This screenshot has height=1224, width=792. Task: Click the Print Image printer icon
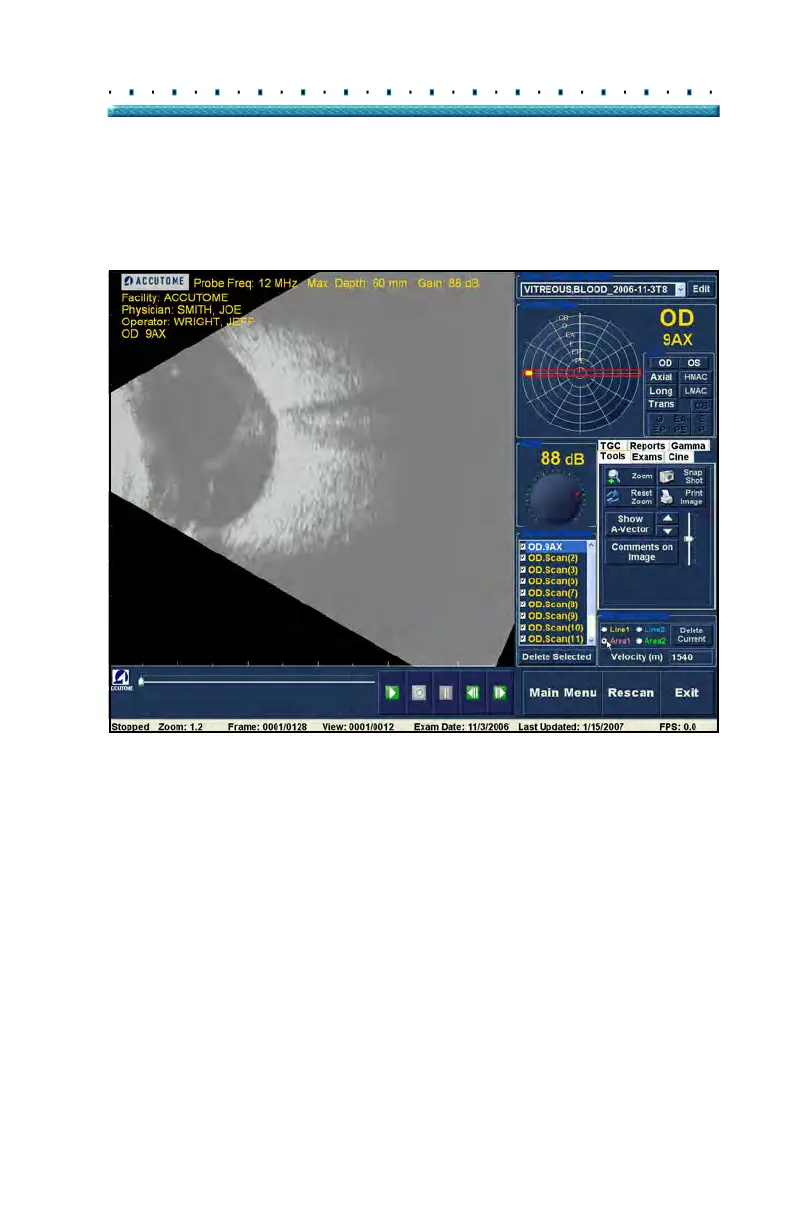[666, 496]
